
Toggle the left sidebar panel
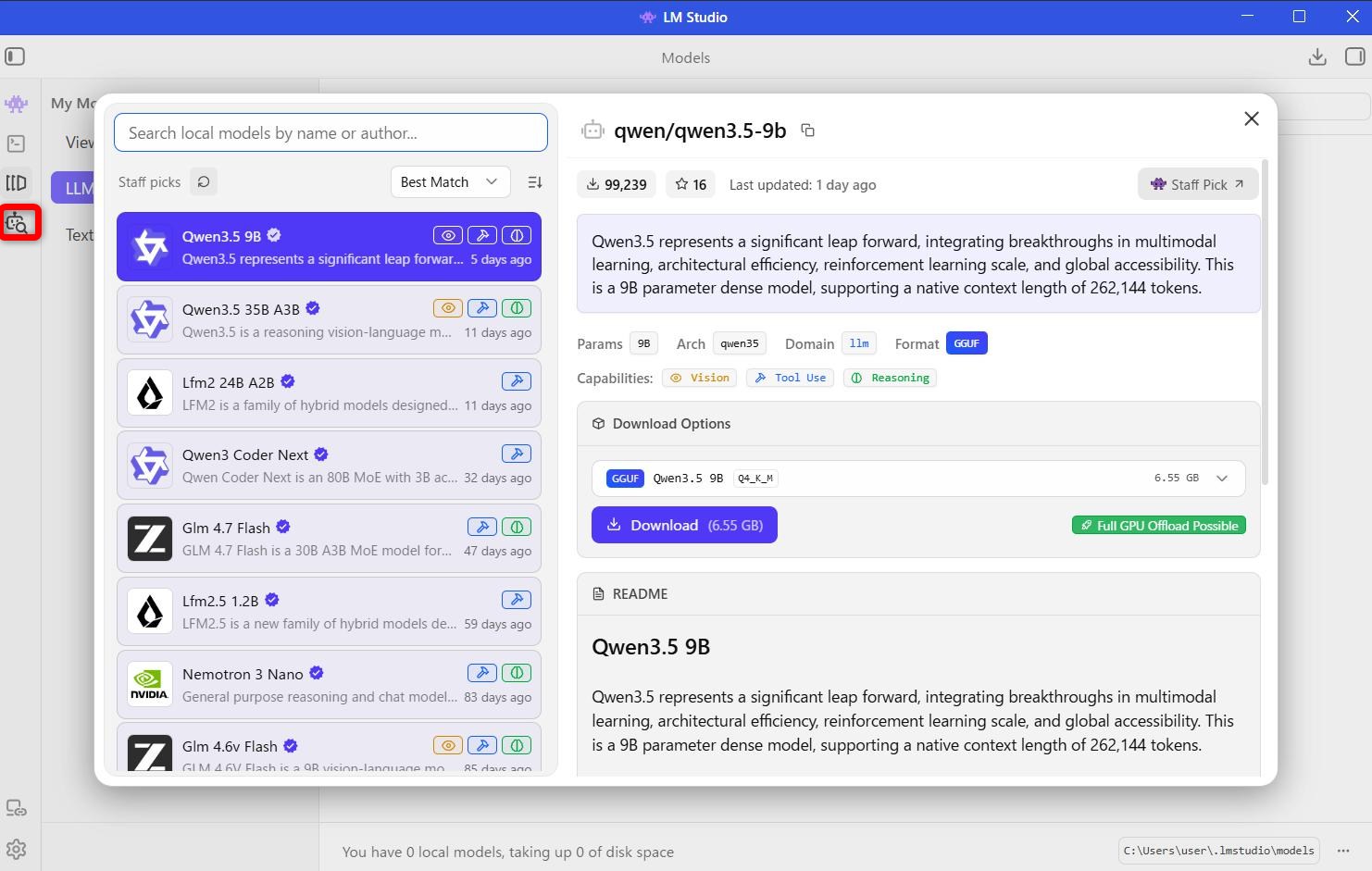click(x=15, y=57)
